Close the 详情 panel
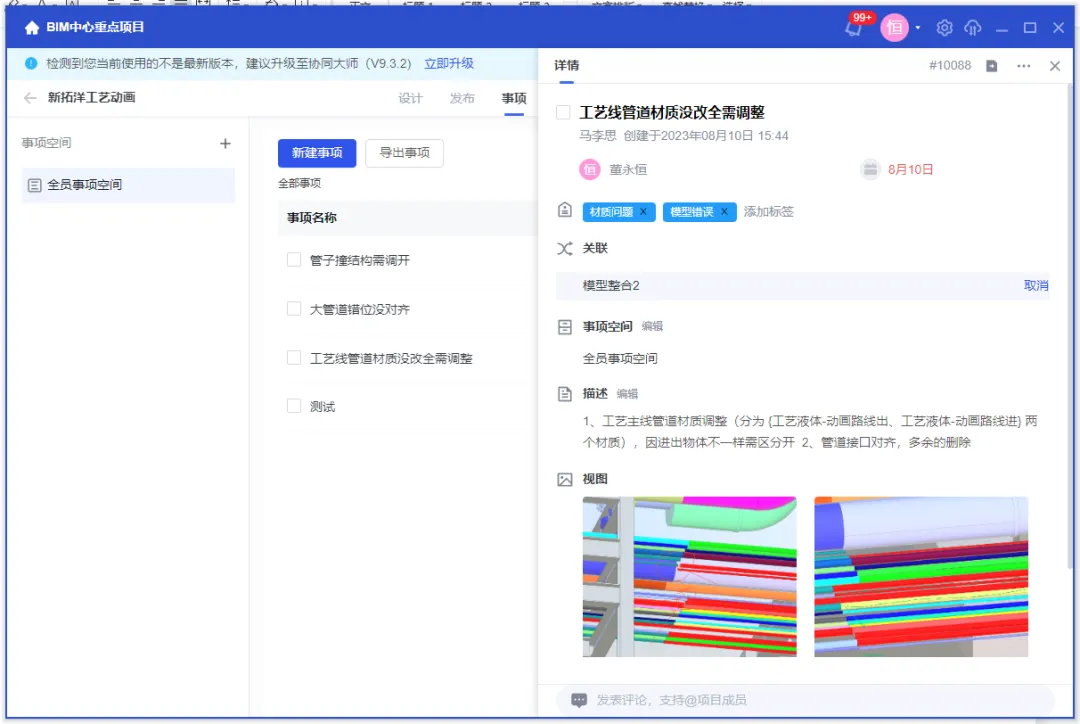This screenshot has height=724, width=1080. [x=1055, y=66]
